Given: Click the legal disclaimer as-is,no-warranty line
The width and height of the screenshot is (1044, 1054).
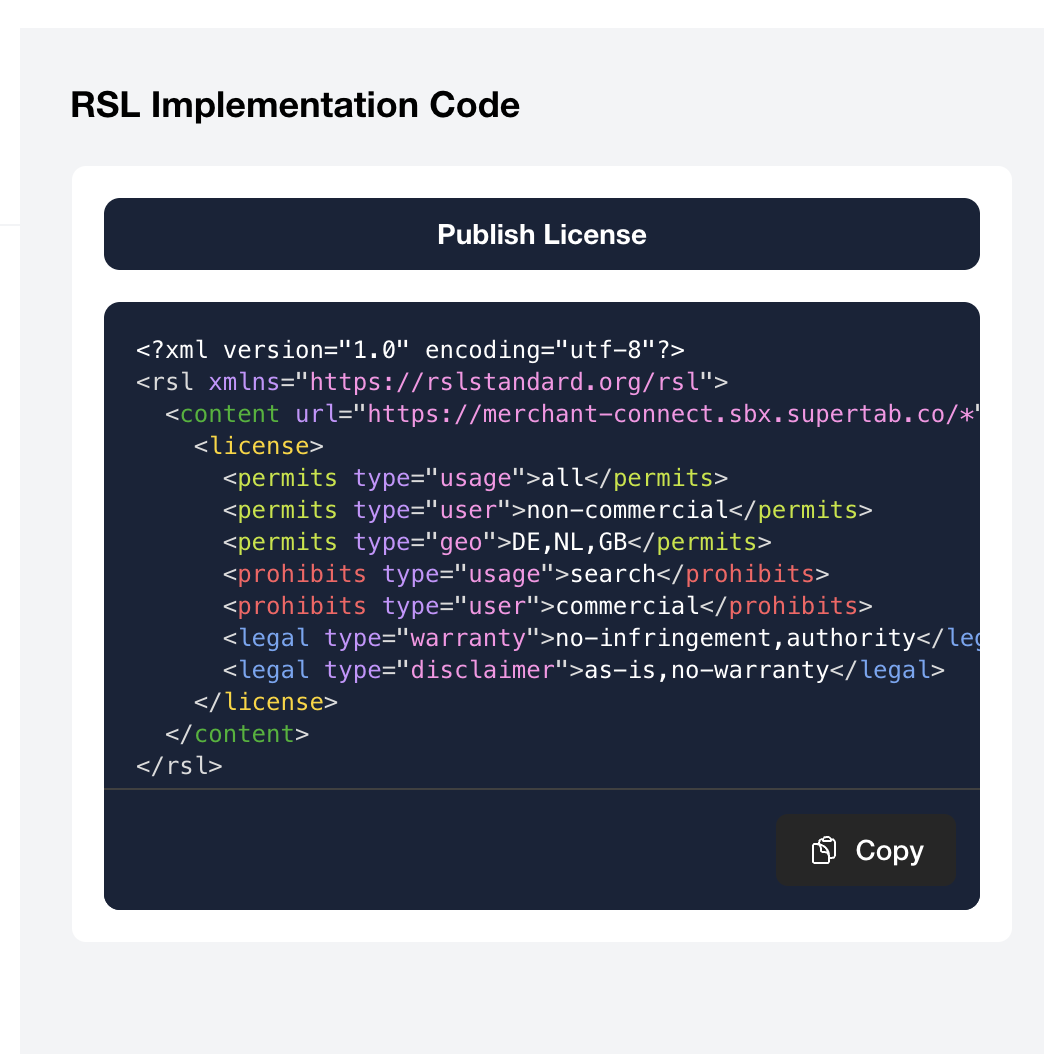Looking at the screenshot, I should point(570,669).
